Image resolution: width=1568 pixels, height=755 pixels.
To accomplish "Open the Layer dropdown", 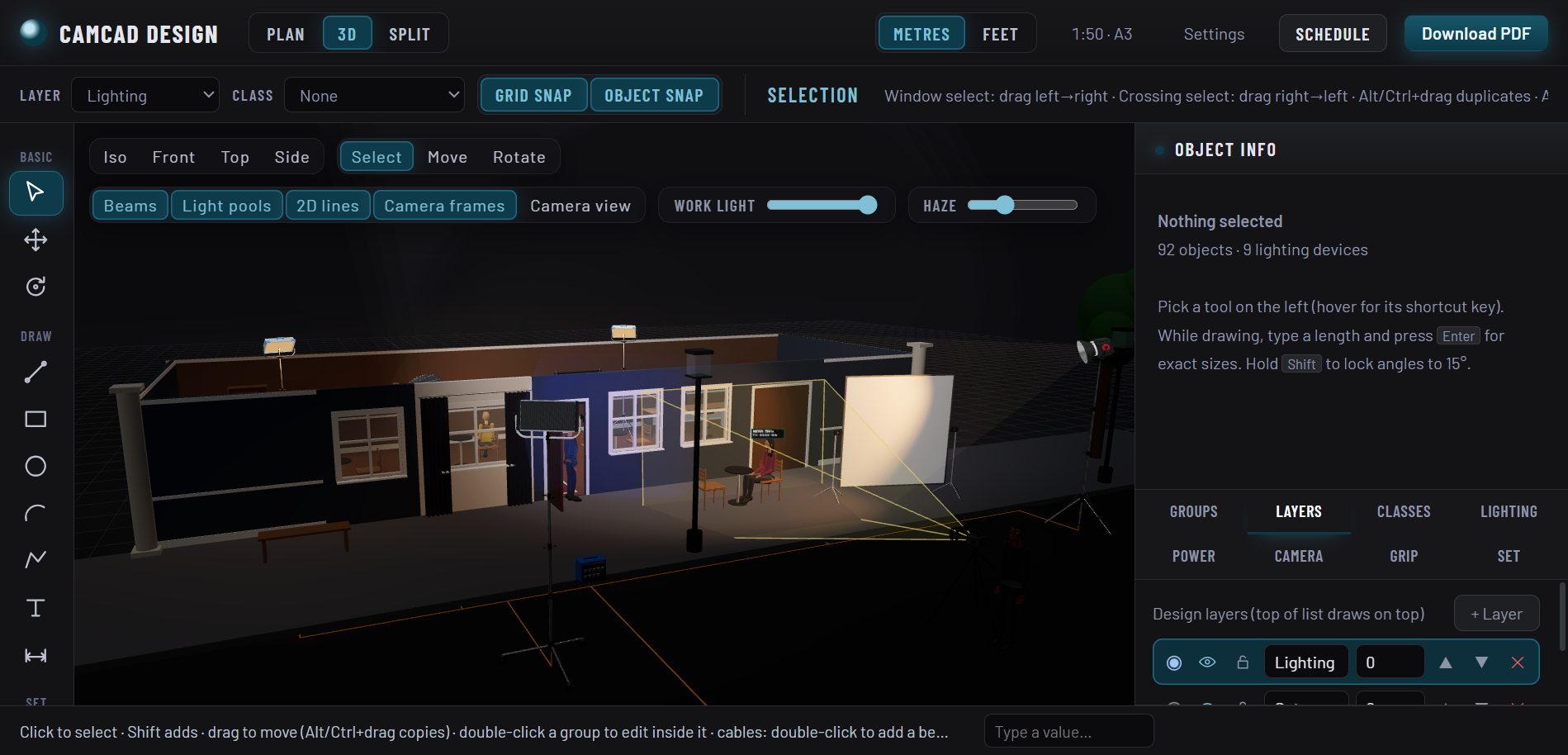I will click(145, 96).
